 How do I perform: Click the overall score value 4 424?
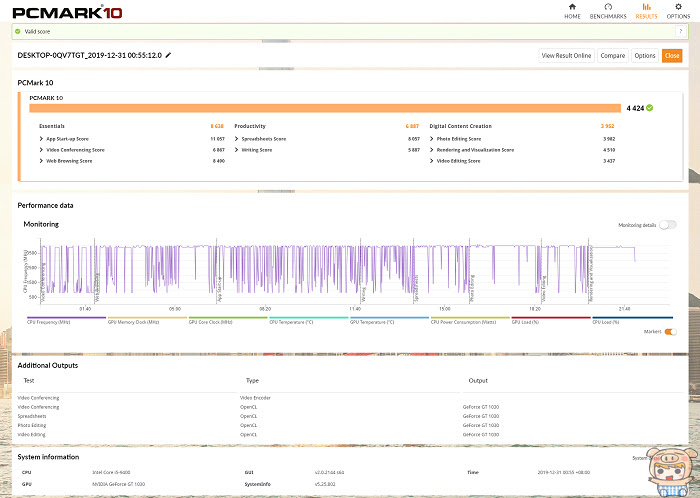pos(635,108)
